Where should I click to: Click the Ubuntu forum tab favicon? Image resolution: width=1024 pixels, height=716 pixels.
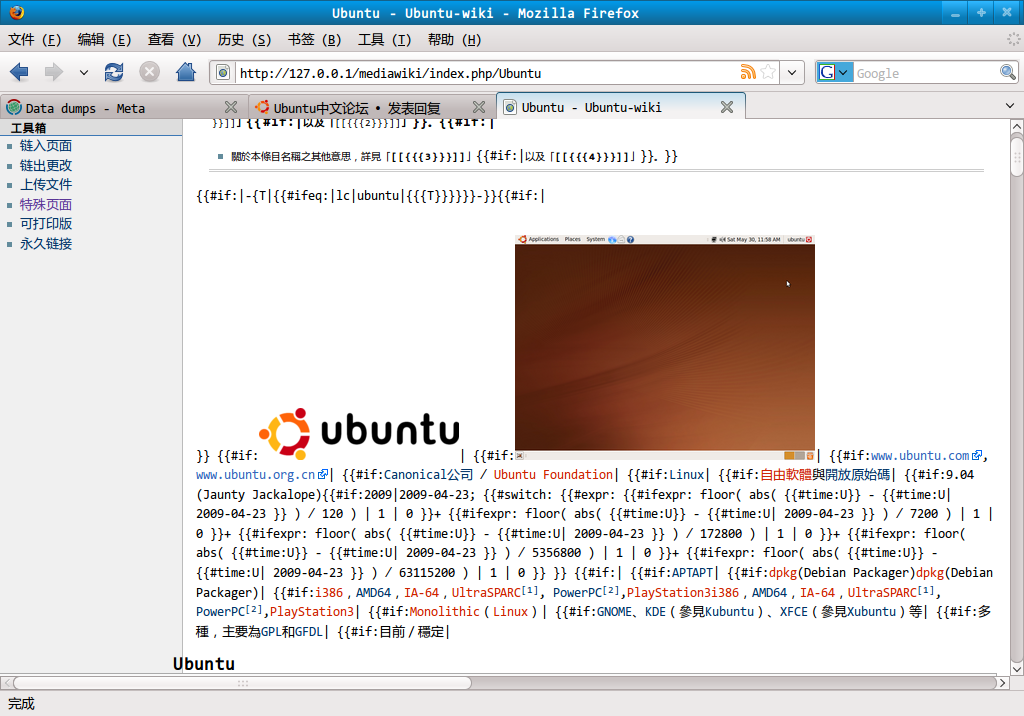[x=263, y=107]
